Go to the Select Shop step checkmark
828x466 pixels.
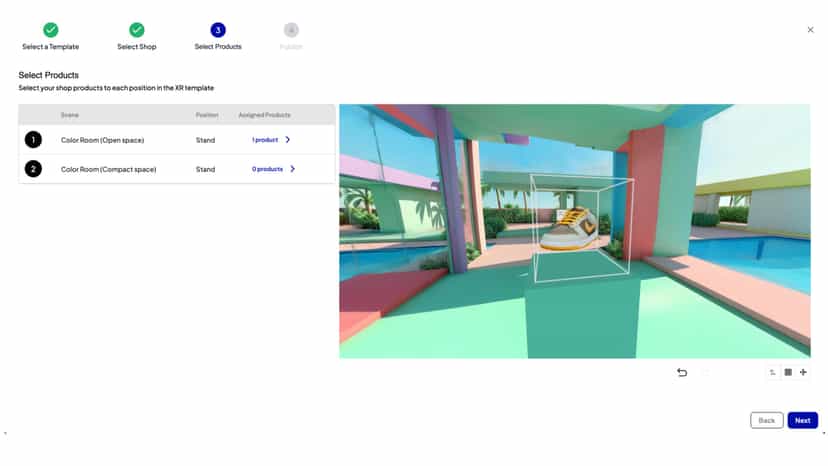pyautogui.click(x=137, y=30)
